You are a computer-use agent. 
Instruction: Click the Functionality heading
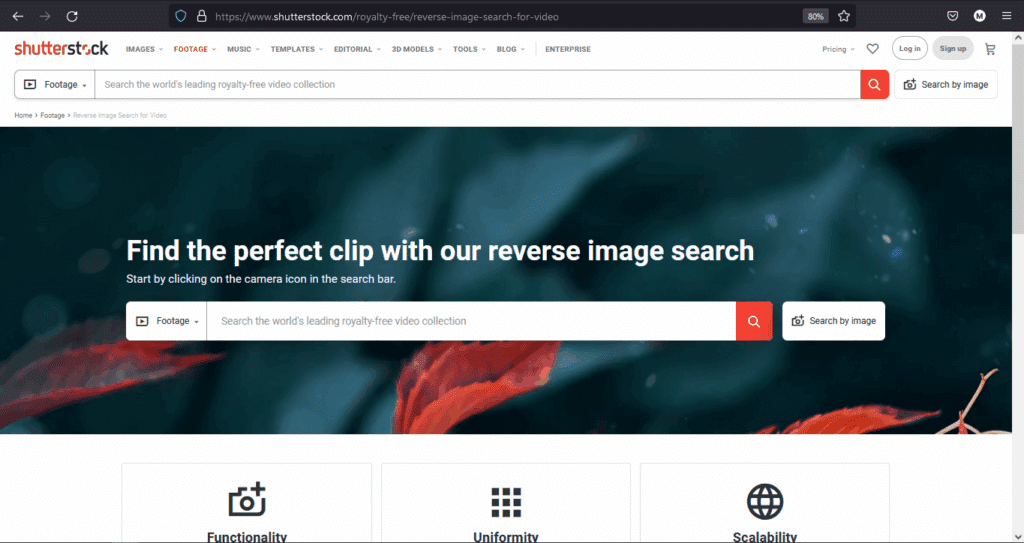(x=247, y=536)
